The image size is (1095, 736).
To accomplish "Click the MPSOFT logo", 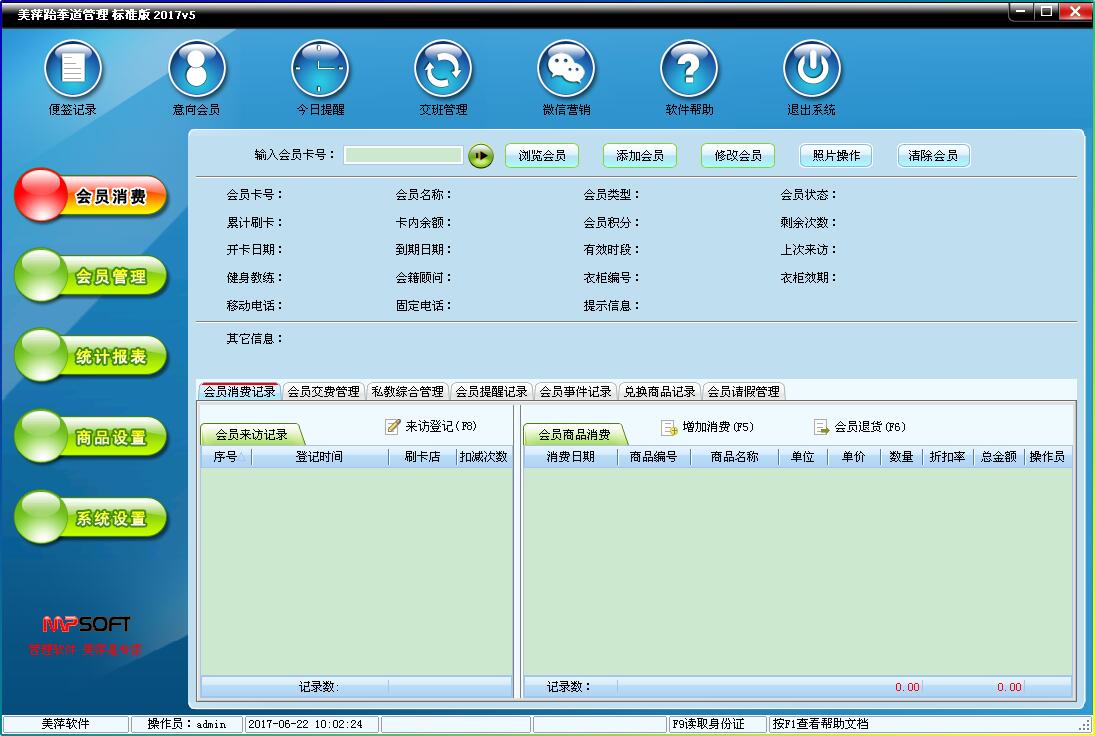I will click(87, 624).
